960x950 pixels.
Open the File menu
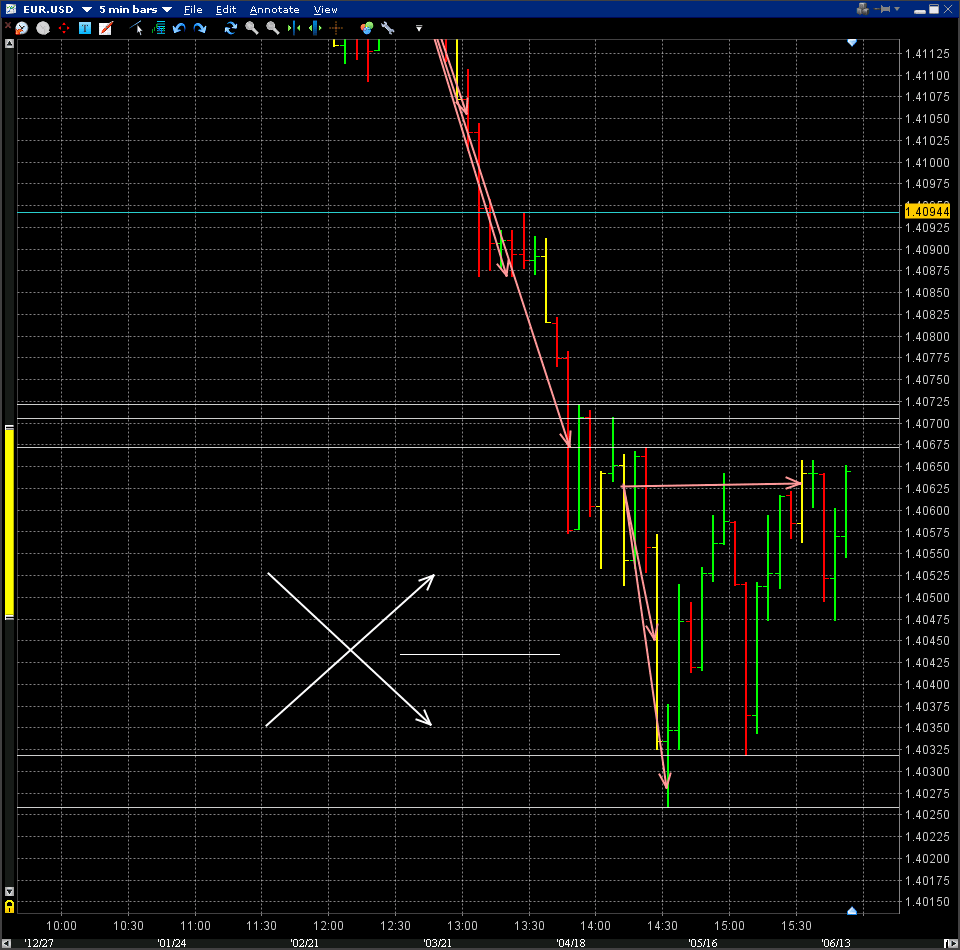click(193, 10)
